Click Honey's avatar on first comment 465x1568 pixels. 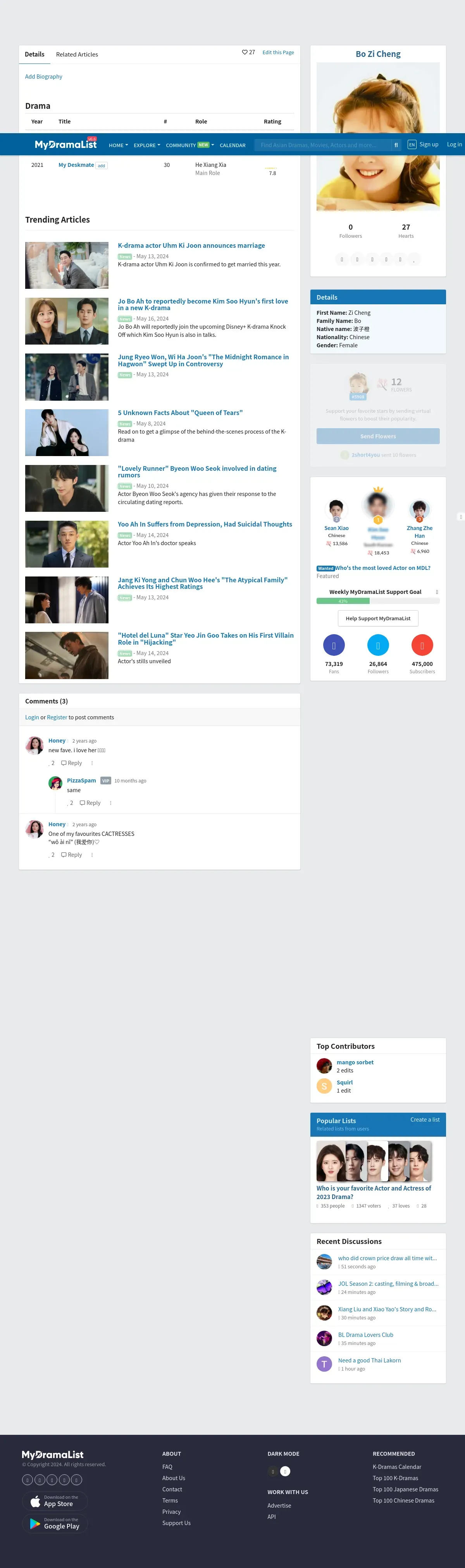coord(34,745)
